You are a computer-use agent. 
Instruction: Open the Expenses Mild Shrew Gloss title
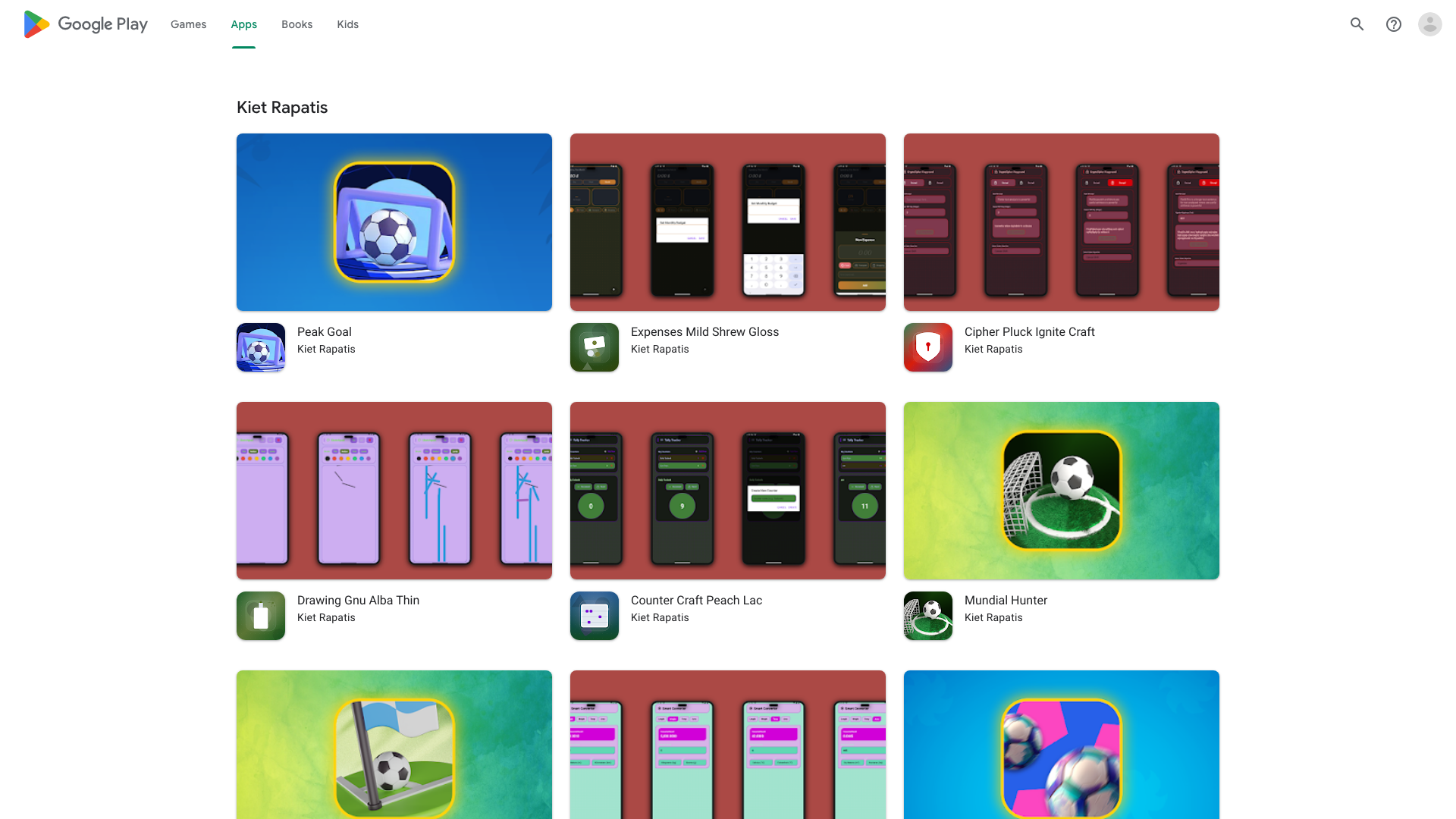[704, 331]
